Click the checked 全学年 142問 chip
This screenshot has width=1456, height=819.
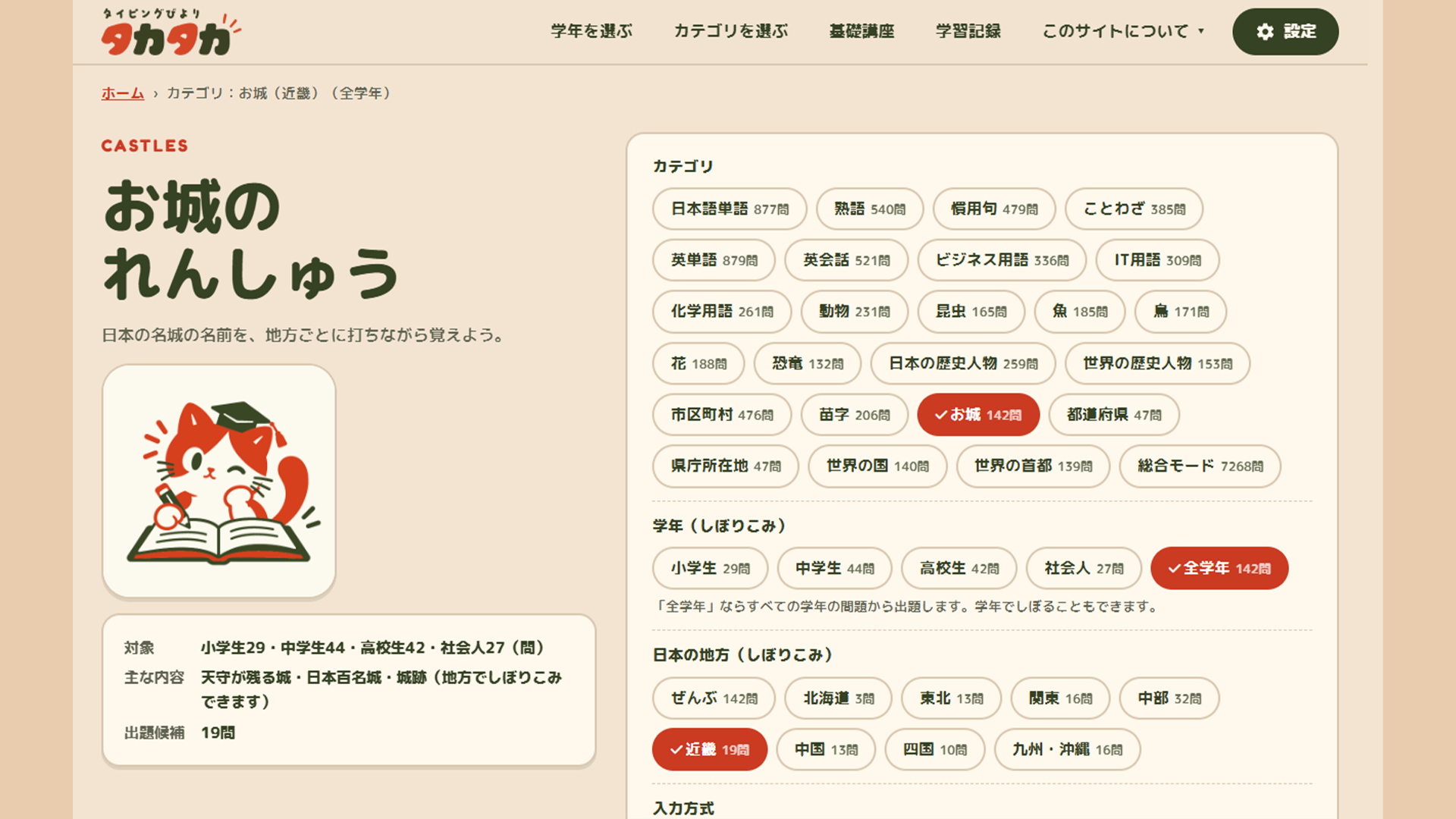pyautogui.click(x=1219, y=568)
